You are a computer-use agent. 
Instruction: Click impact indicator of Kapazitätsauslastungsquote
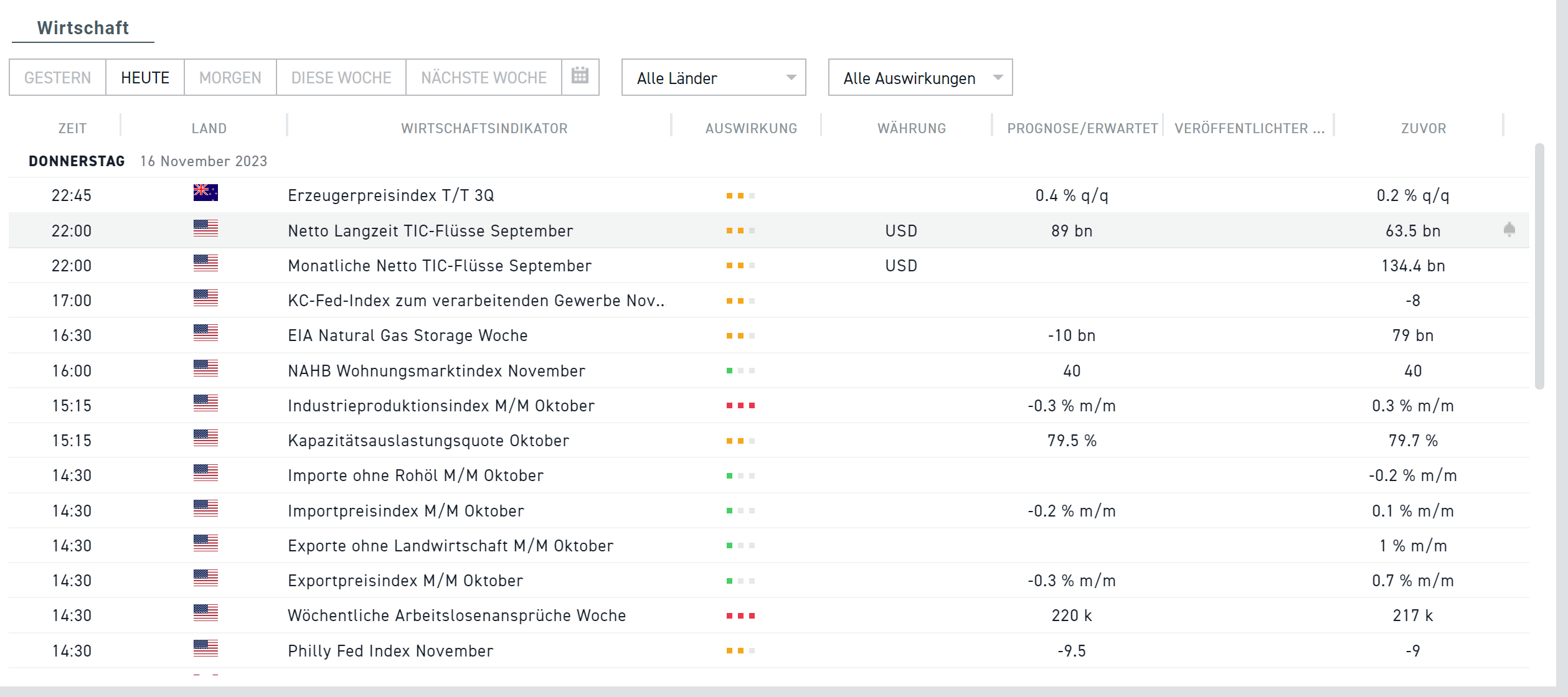740,439
